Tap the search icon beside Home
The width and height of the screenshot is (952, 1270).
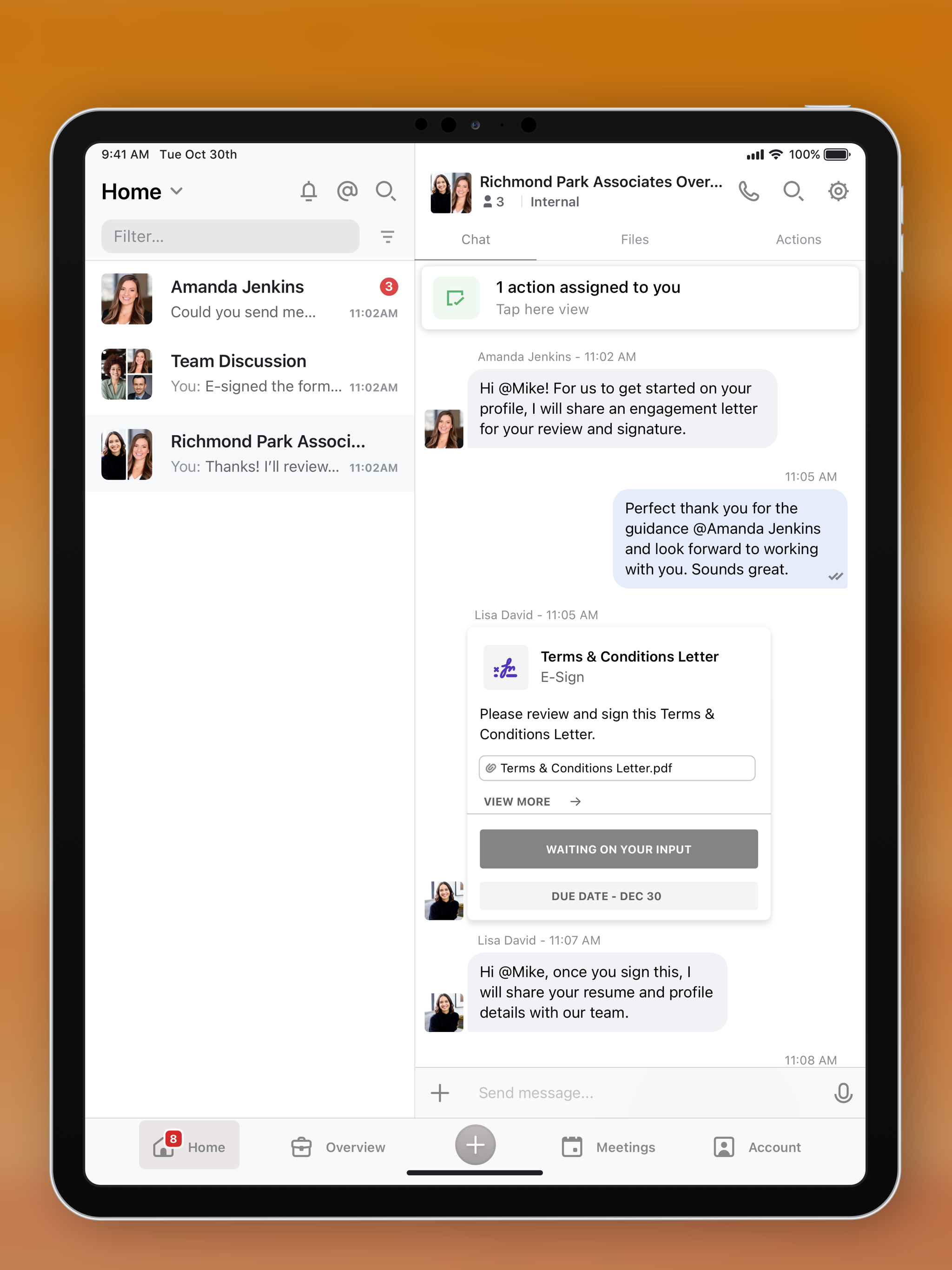pos(385,191)
